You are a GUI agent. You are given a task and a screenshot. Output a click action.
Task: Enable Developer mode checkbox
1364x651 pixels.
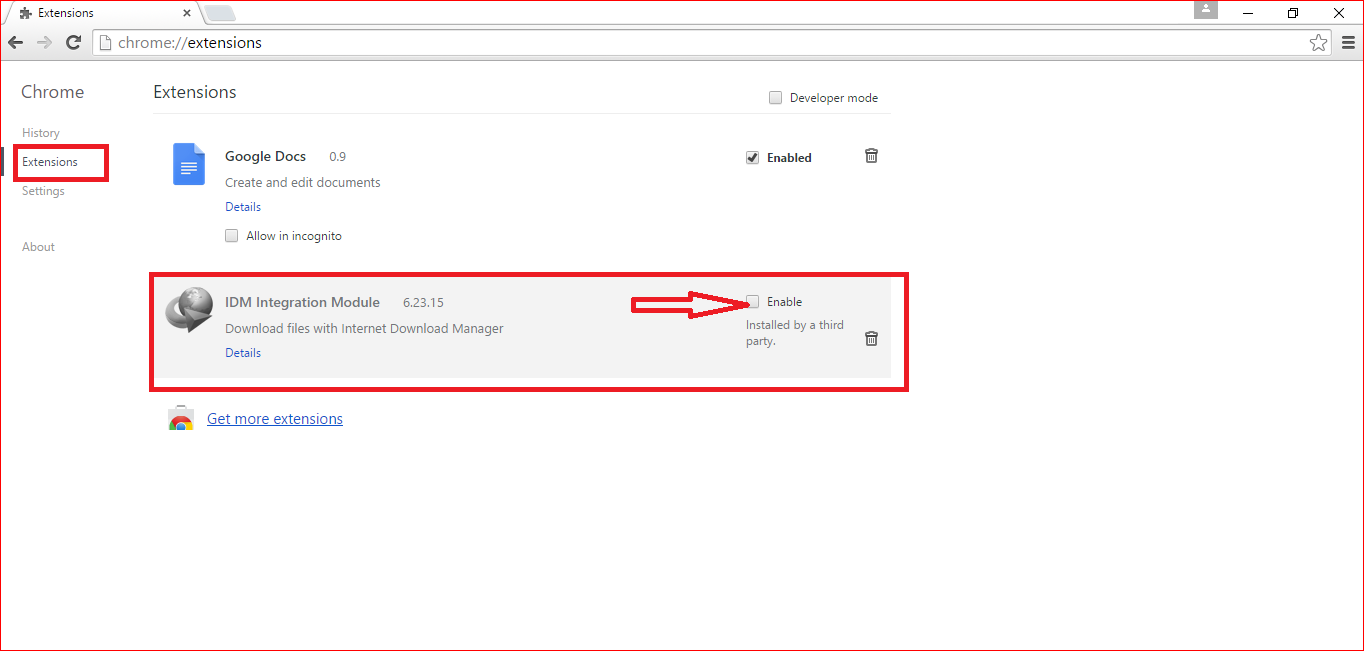[x=775, y=98]
